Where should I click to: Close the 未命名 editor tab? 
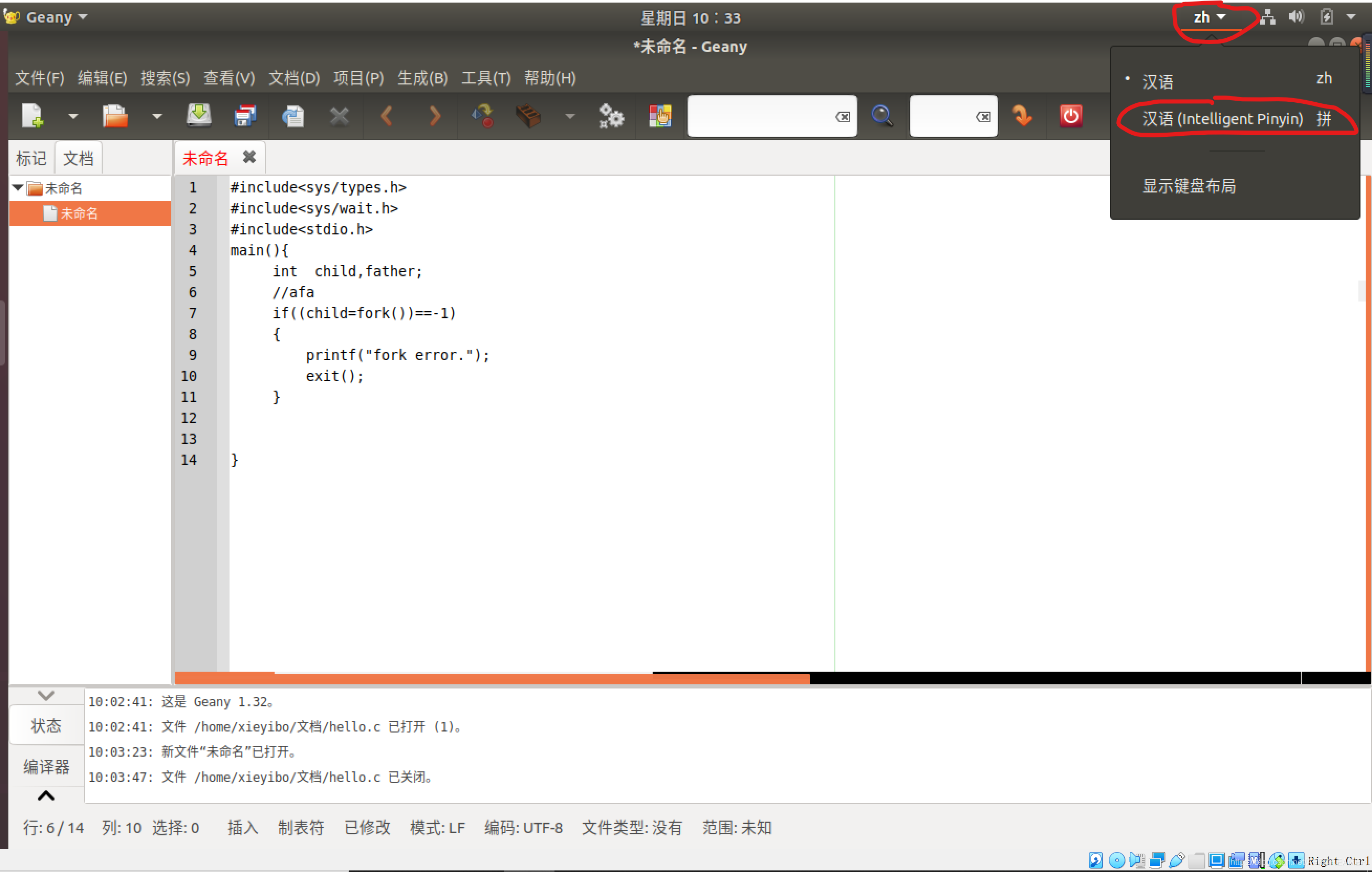[249, 157]
